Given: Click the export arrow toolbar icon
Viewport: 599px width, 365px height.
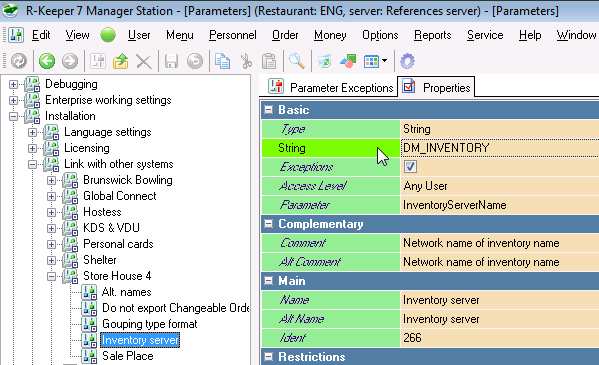Looking at the screenshot, I should click(x=120, y=61).
